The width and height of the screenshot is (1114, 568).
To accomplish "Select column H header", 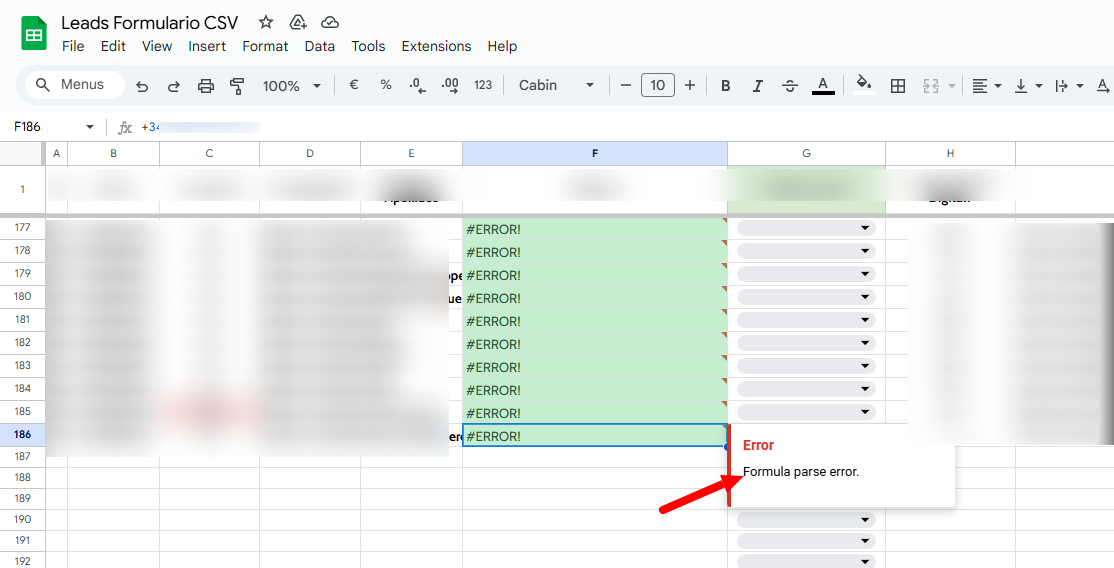I will point(950,154).
